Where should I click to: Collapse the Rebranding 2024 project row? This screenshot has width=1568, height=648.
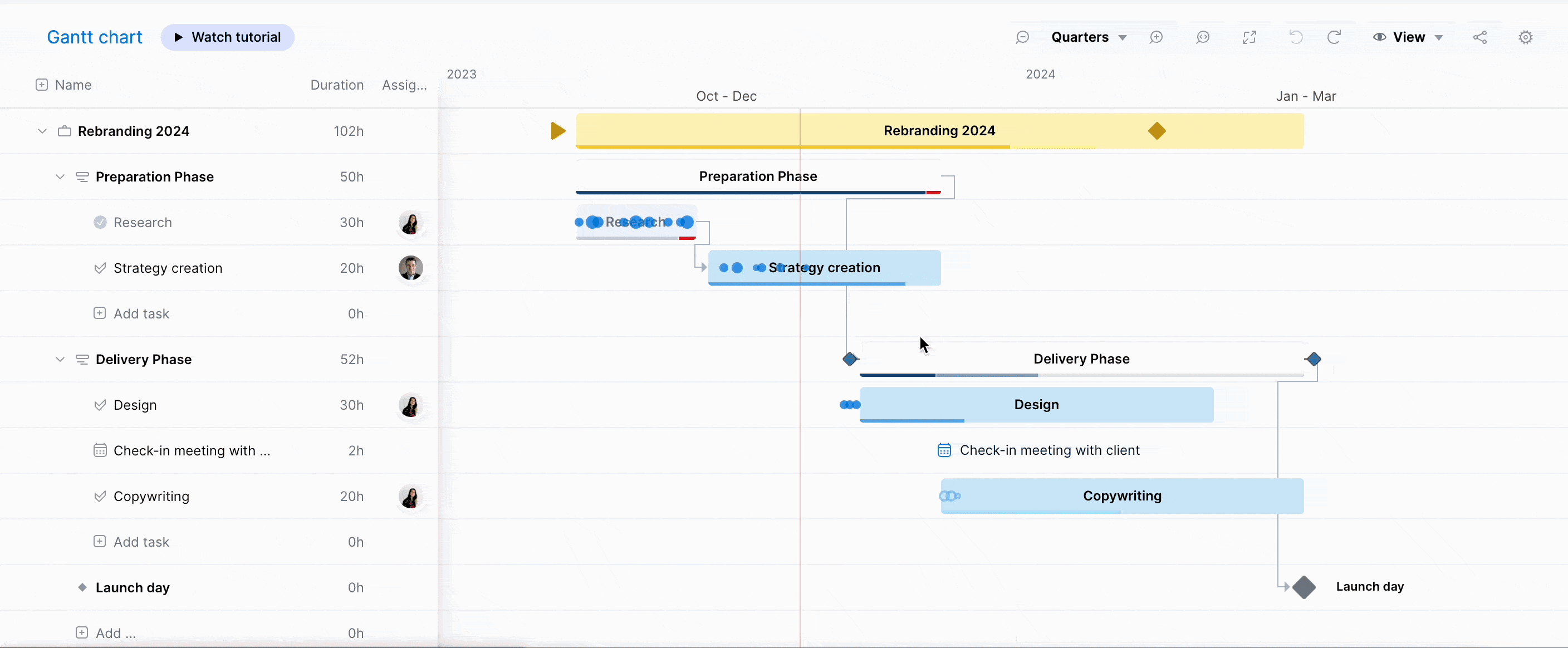42,131
